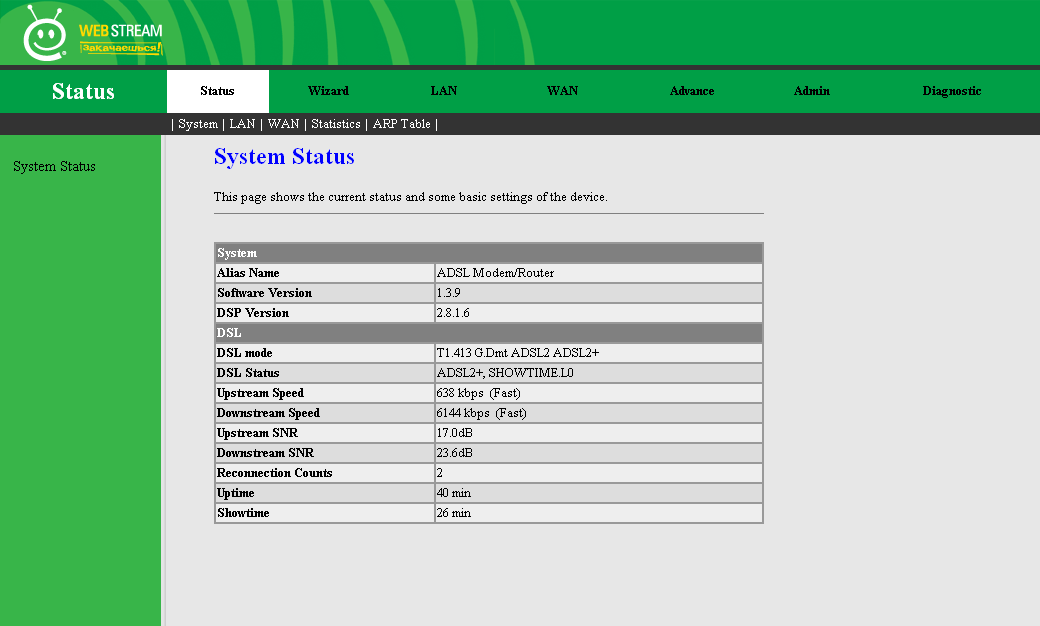The height and width of the screenshot is (626, 1040).
Task: Open the Admin tab
Action: 811,91
